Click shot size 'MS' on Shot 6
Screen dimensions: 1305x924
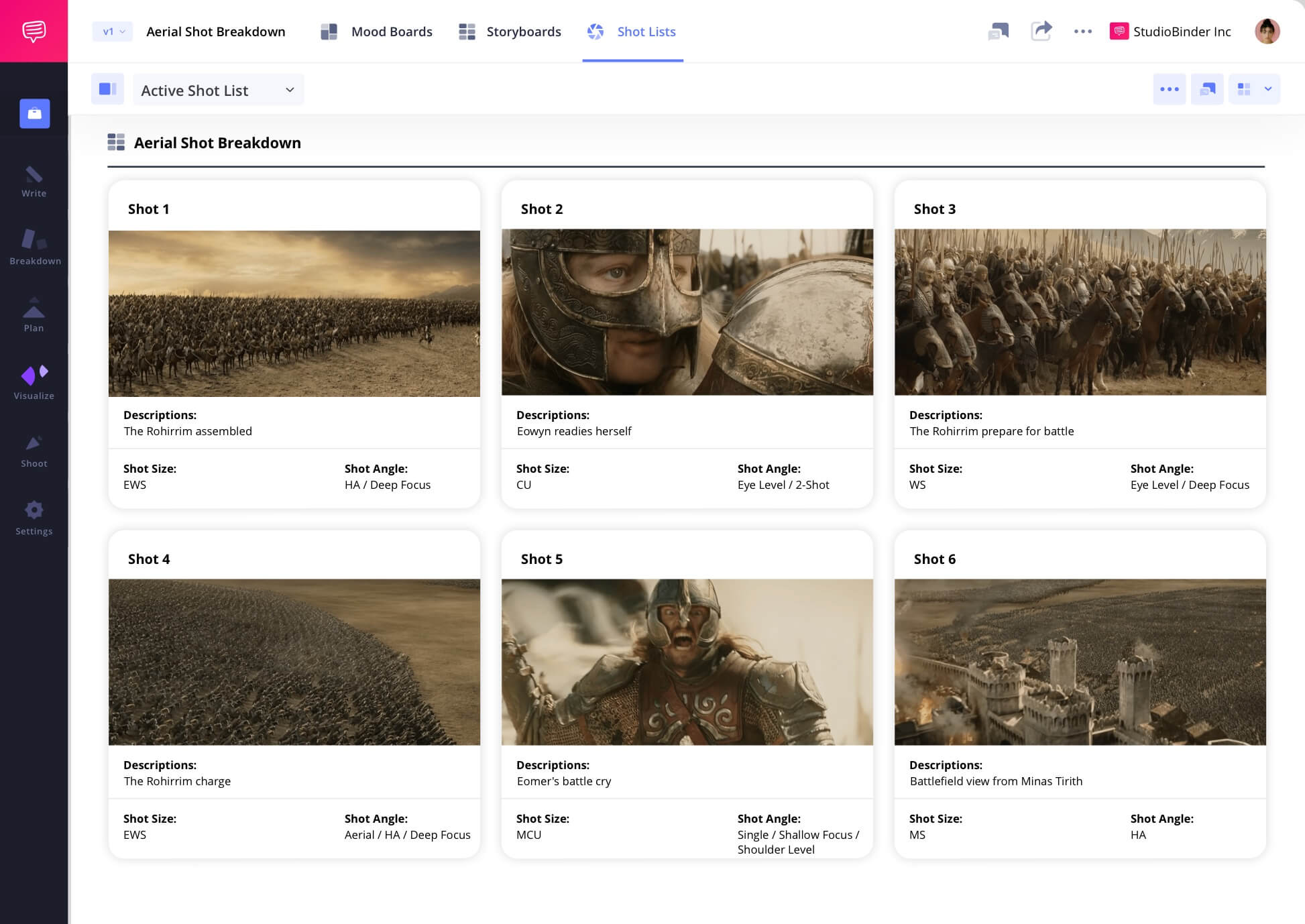pos(917,835)
